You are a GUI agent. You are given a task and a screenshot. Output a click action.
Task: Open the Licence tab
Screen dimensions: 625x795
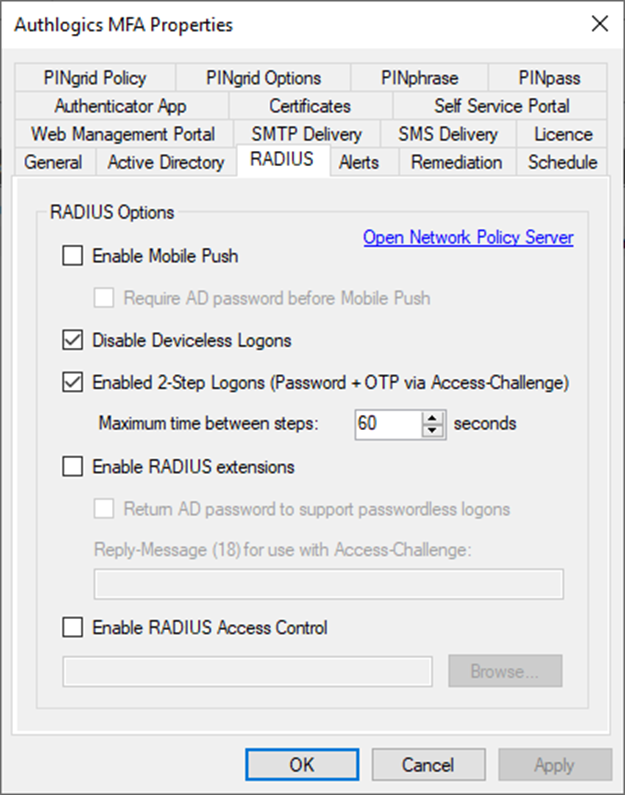563,134
